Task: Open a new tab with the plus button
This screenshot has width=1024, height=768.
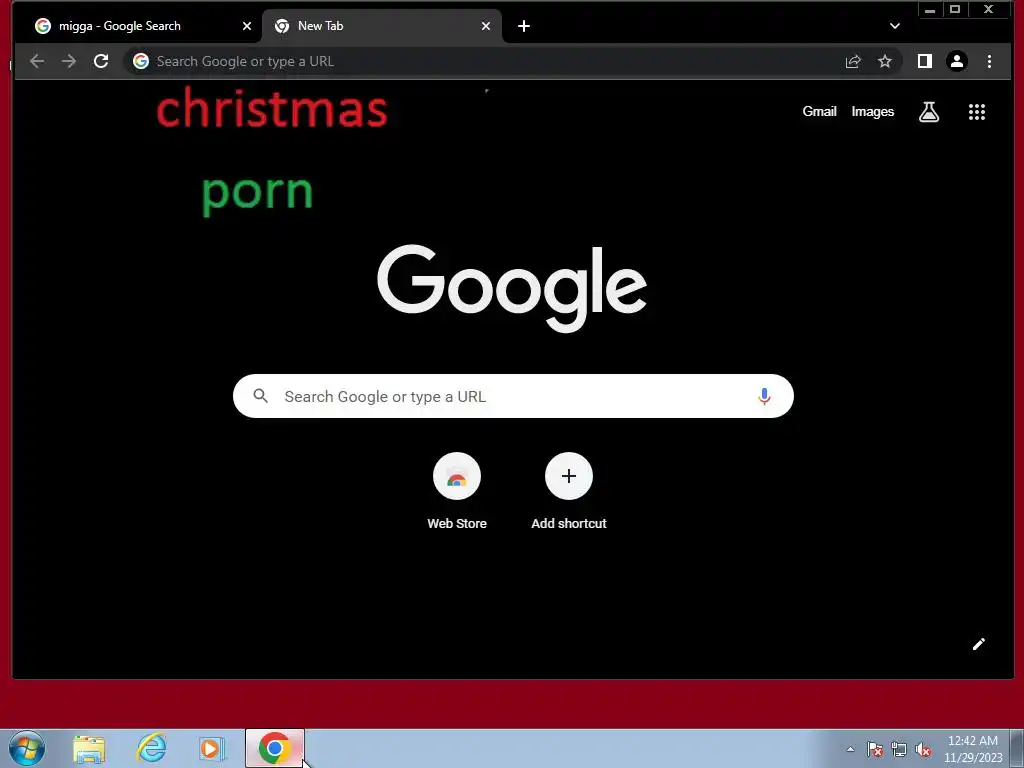Action: pos(524,26)
